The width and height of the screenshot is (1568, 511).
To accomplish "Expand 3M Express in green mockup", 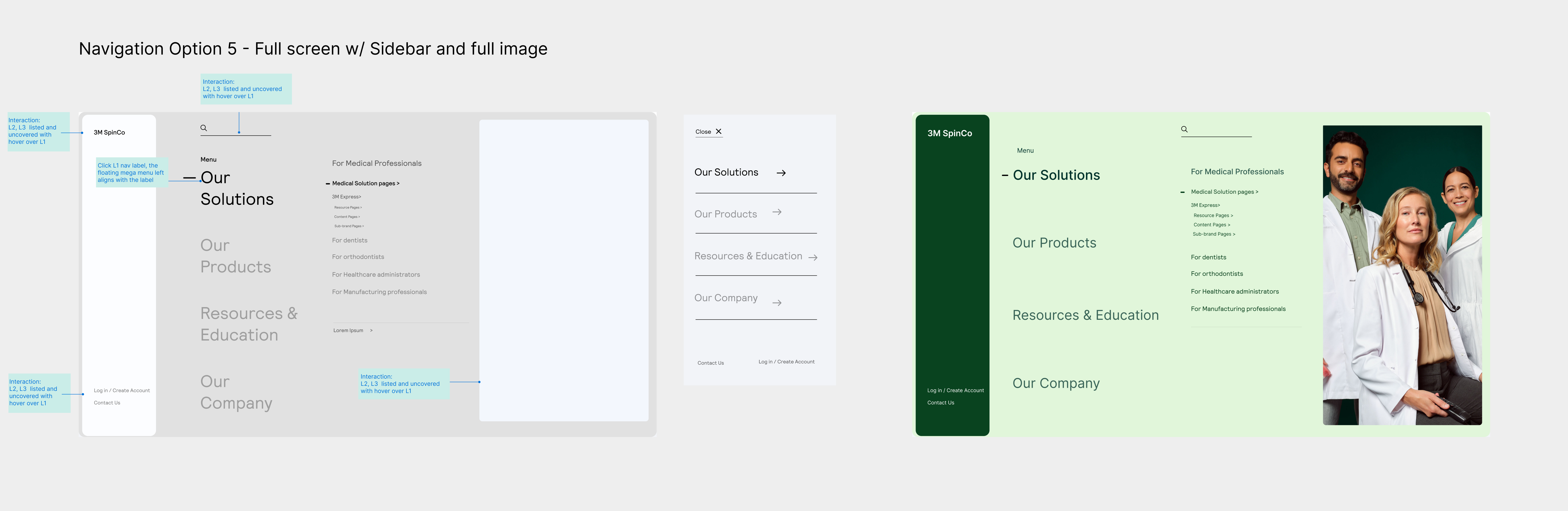I will click(x=1205, y=205).
